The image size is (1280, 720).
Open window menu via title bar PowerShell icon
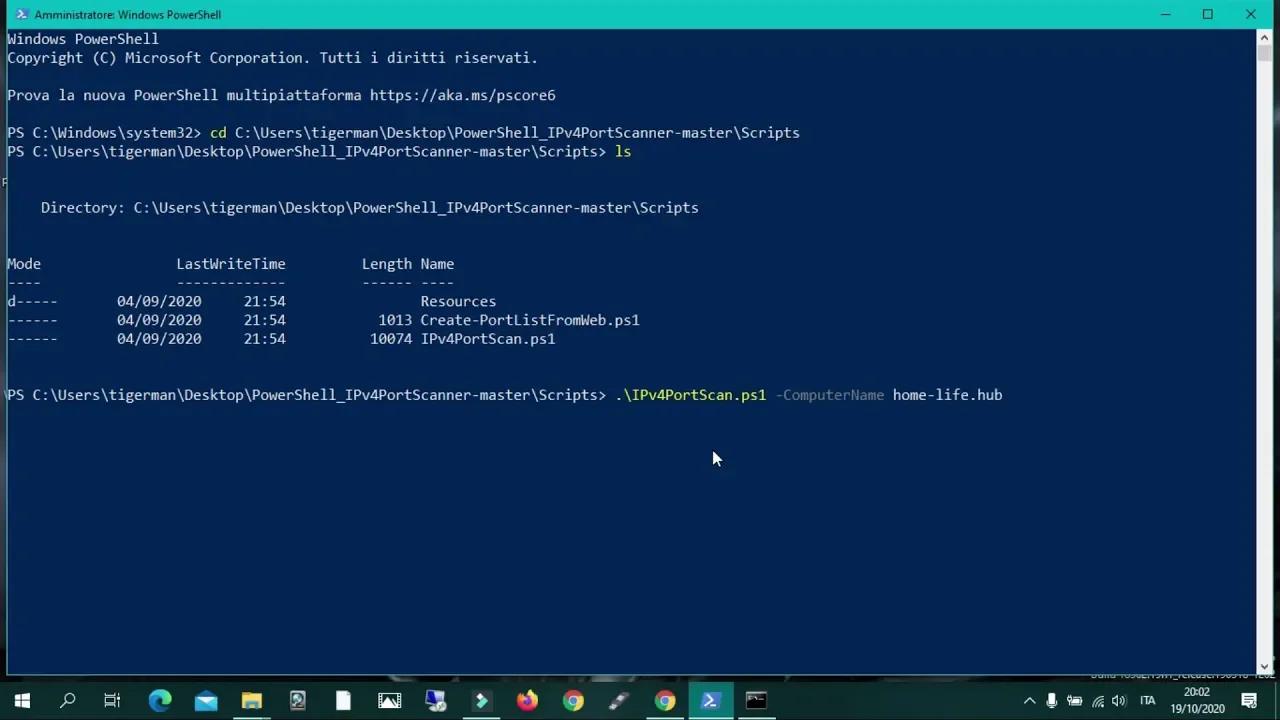click(x=22, y=14)
